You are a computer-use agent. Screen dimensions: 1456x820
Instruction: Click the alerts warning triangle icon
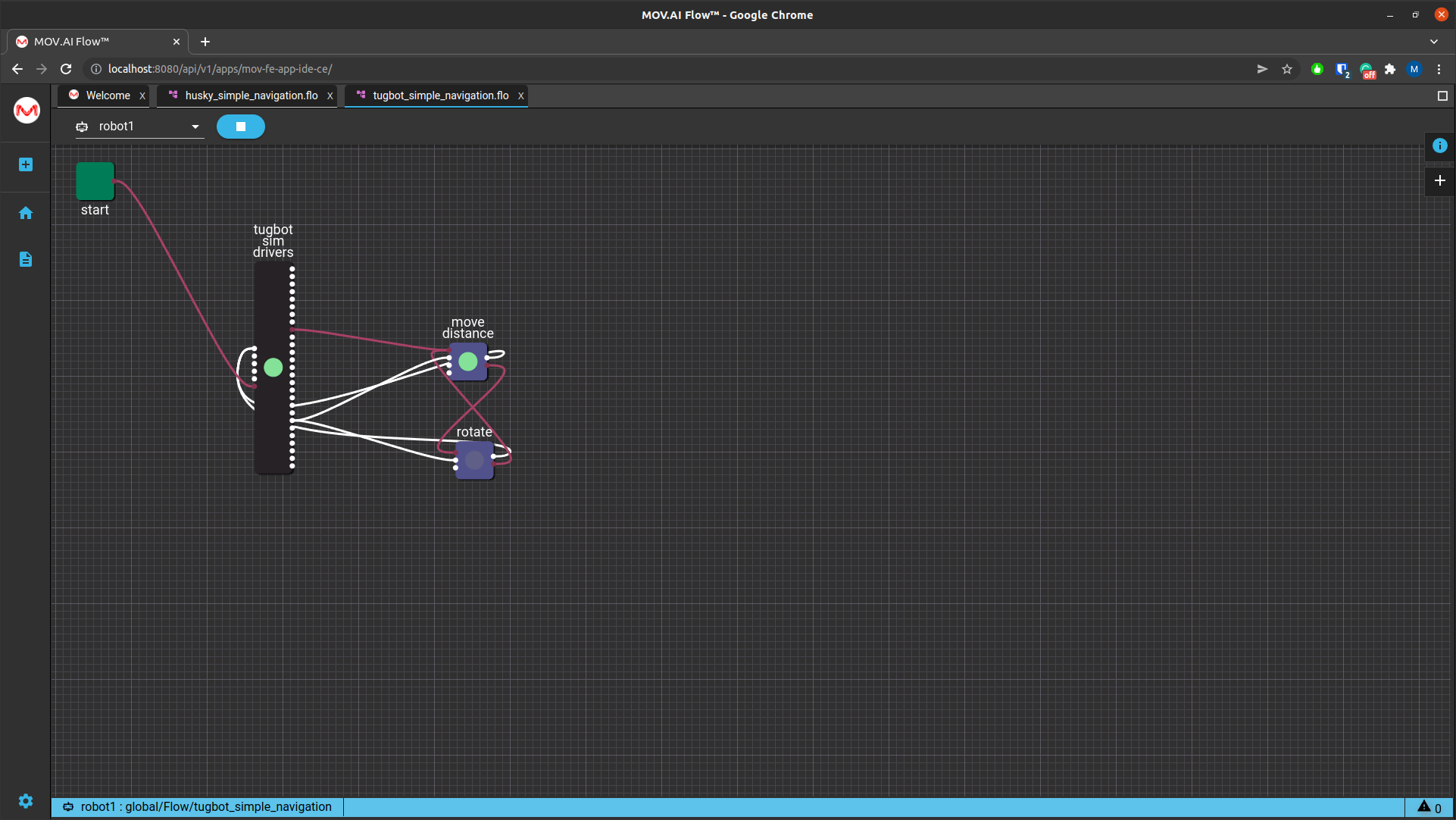pyautogui.click(x=1424, y=807)
